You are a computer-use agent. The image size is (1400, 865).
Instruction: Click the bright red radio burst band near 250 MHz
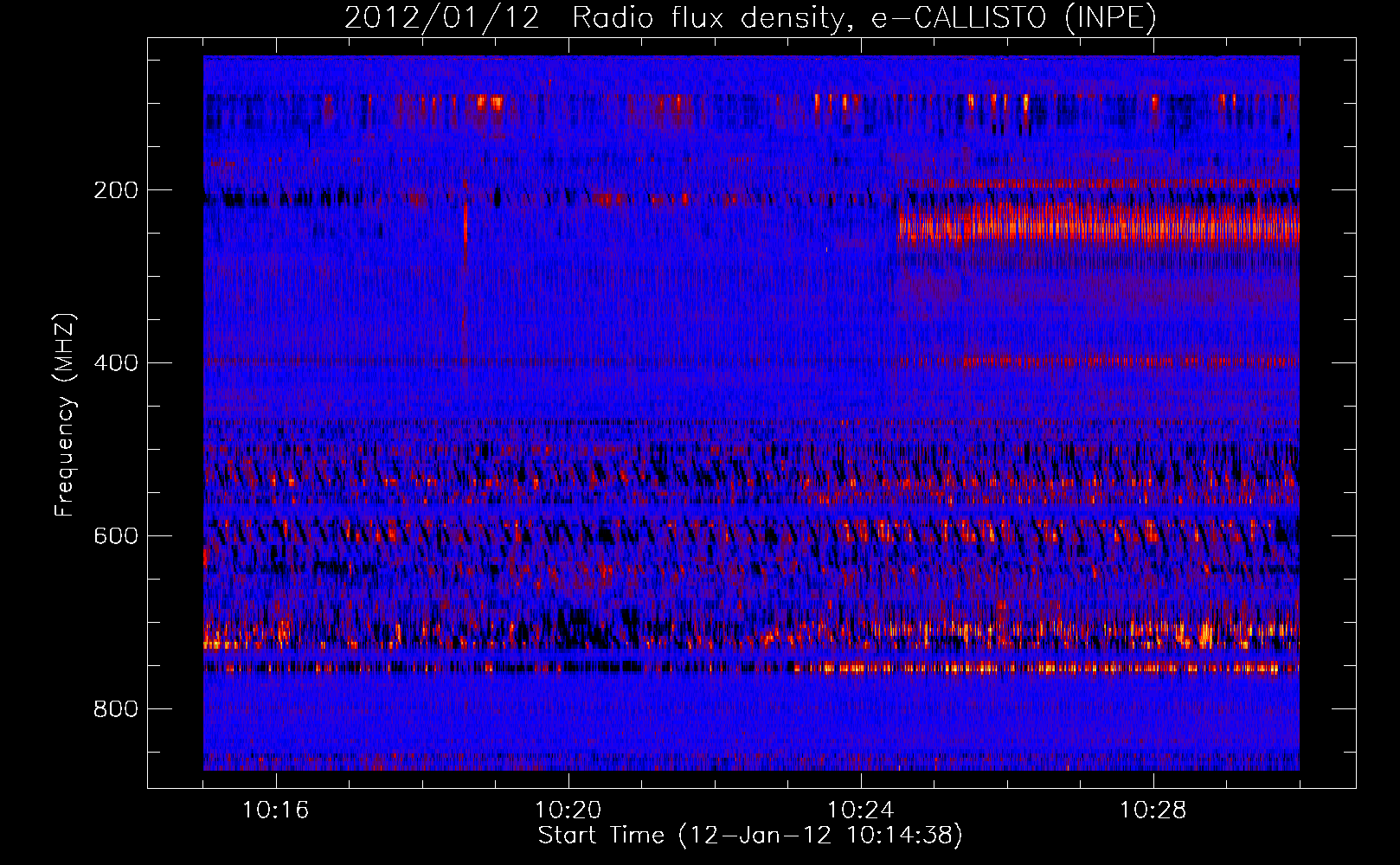point(1098,223)
